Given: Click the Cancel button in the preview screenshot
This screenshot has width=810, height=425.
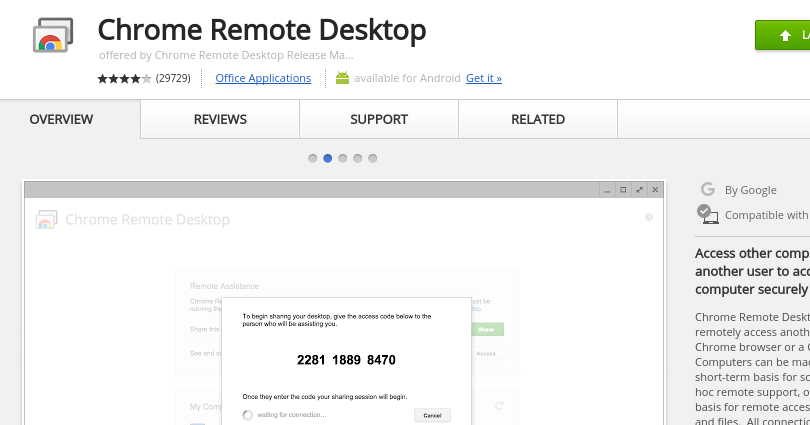Looking at the screenshot, I should [x=432, y=415].
